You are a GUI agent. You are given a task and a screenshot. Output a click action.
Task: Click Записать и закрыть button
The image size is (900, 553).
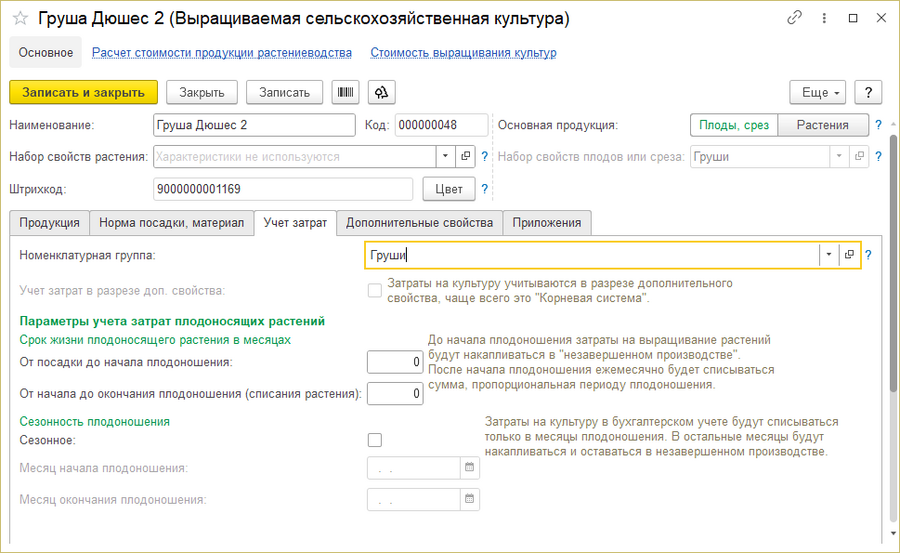83,92
